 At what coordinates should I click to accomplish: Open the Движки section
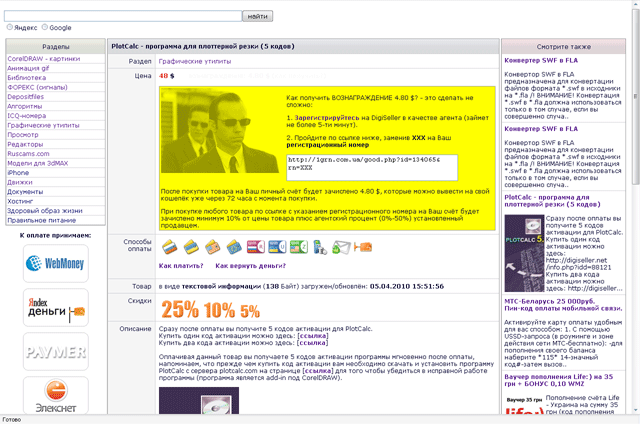pos(20,182)
